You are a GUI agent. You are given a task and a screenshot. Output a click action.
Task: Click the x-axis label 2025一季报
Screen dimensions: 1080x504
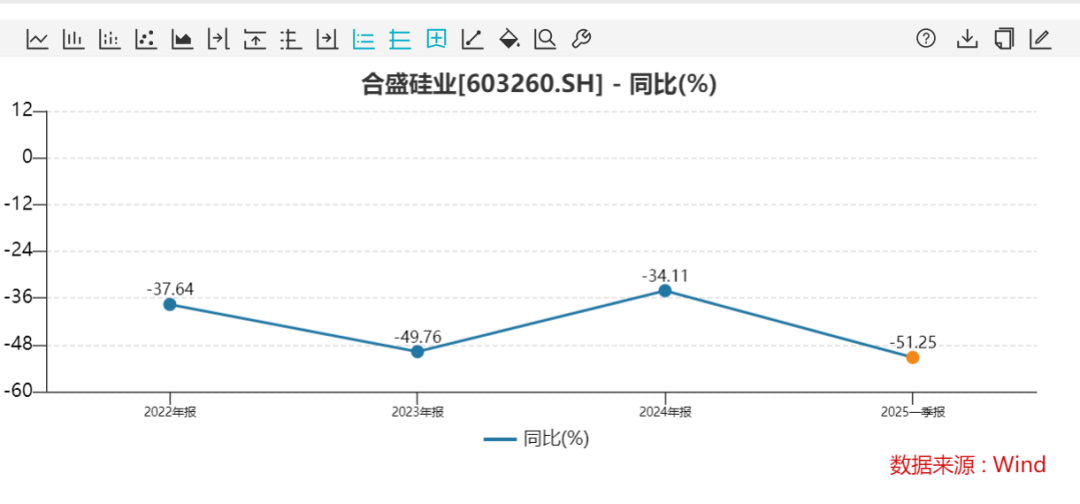pyautogui.click(x=913, y=412)
